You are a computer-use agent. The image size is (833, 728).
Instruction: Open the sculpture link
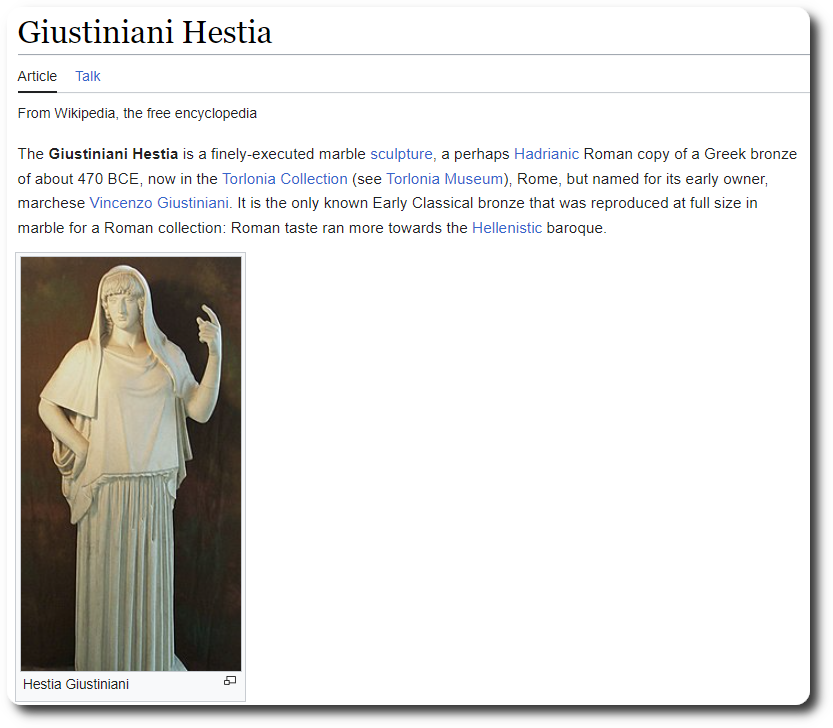[x=401, y=154]
